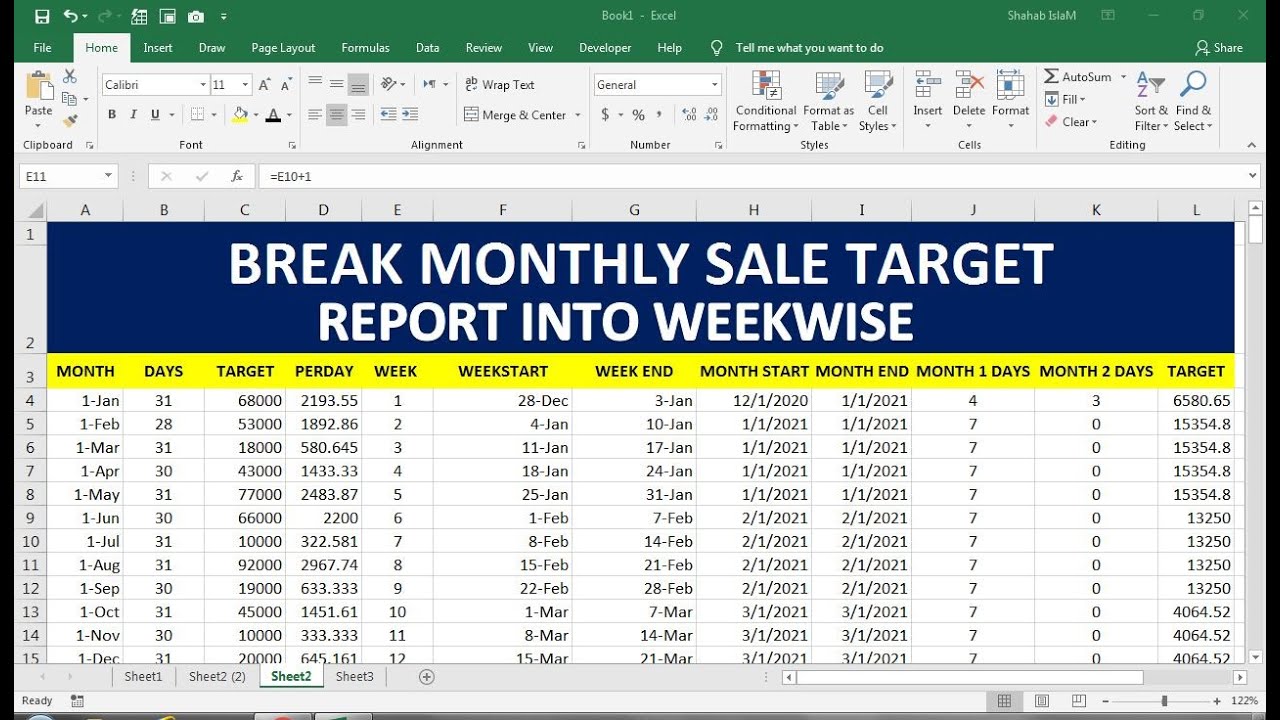Click the Share button
The image size is (1280, 720).
pos(1219,48)
